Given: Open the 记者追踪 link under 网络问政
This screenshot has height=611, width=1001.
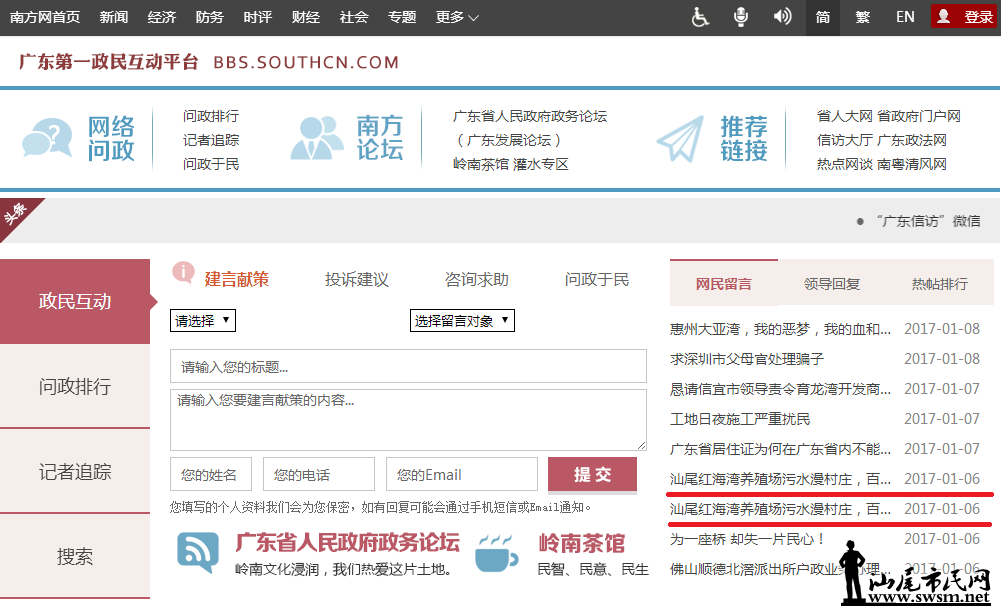Looking at the screenshot, I should point(211,140).
